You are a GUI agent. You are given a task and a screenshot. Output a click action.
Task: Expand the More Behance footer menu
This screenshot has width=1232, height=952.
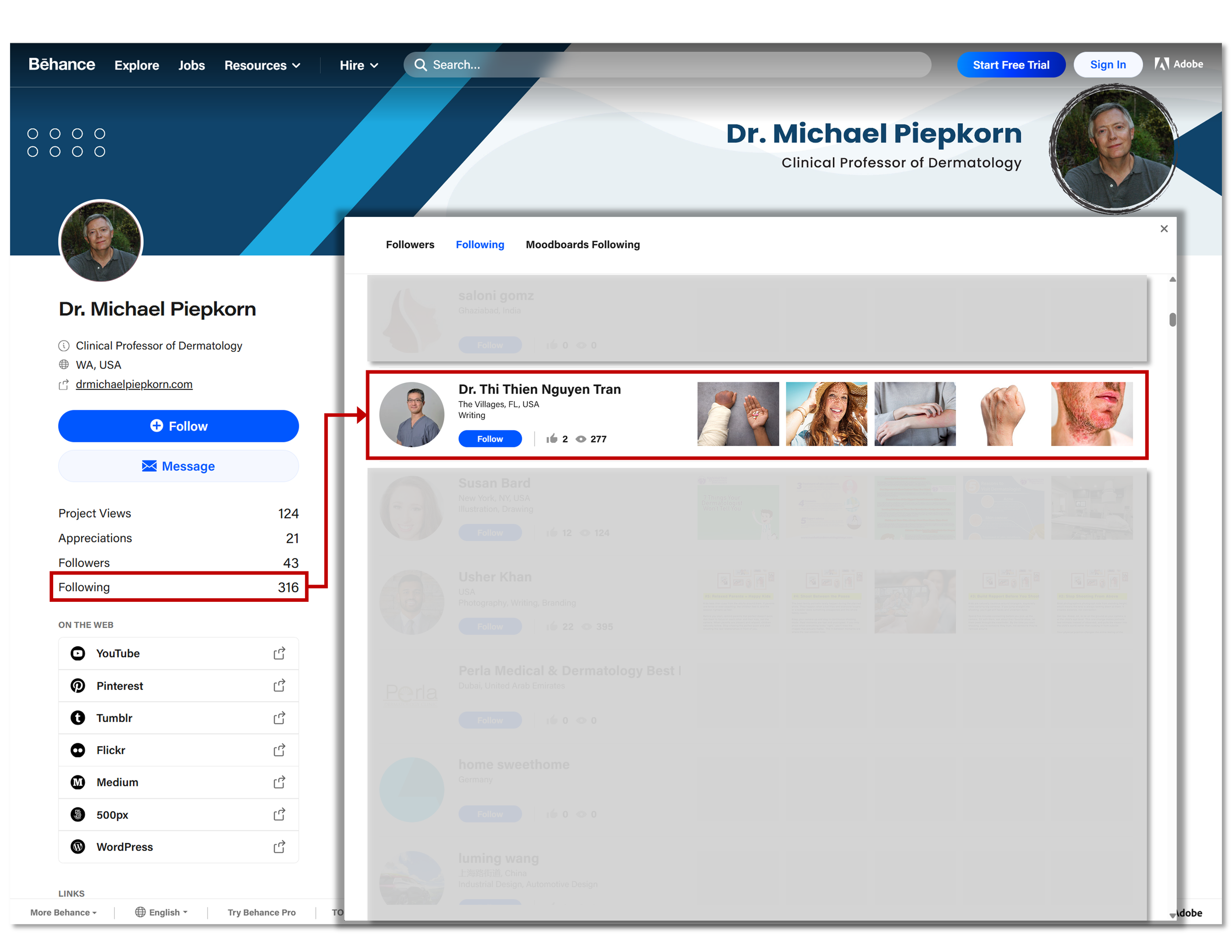(63, 912)
